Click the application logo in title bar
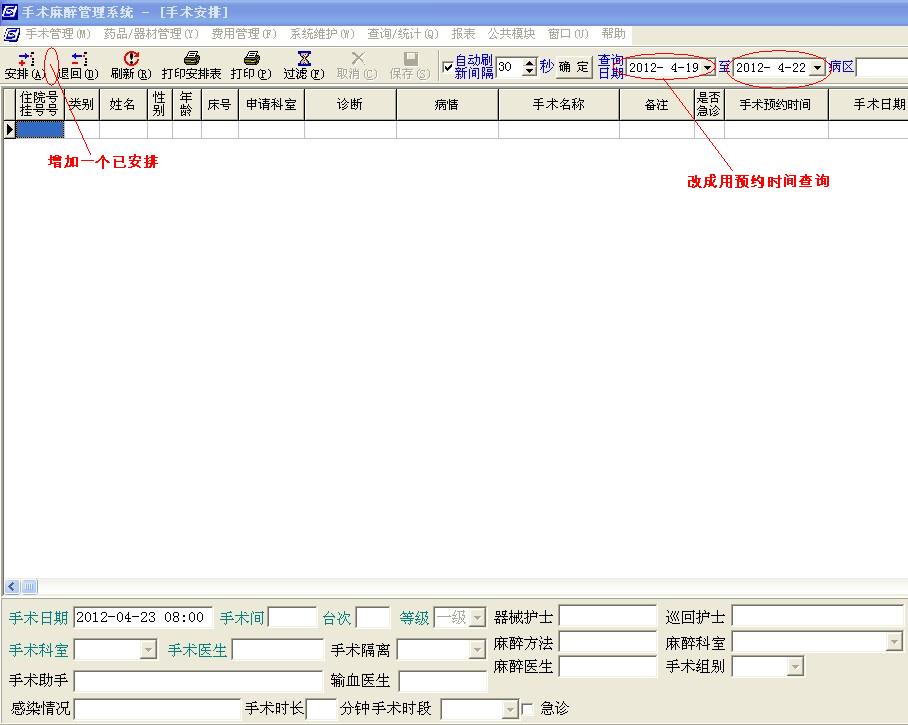This screenshot has width=908, height=725. point(10,11)
